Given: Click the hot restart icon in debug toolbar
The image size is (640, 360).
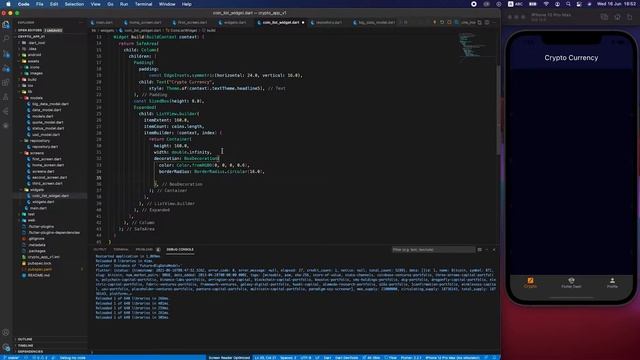Looking at the screenshot, I should click(442, 22).
